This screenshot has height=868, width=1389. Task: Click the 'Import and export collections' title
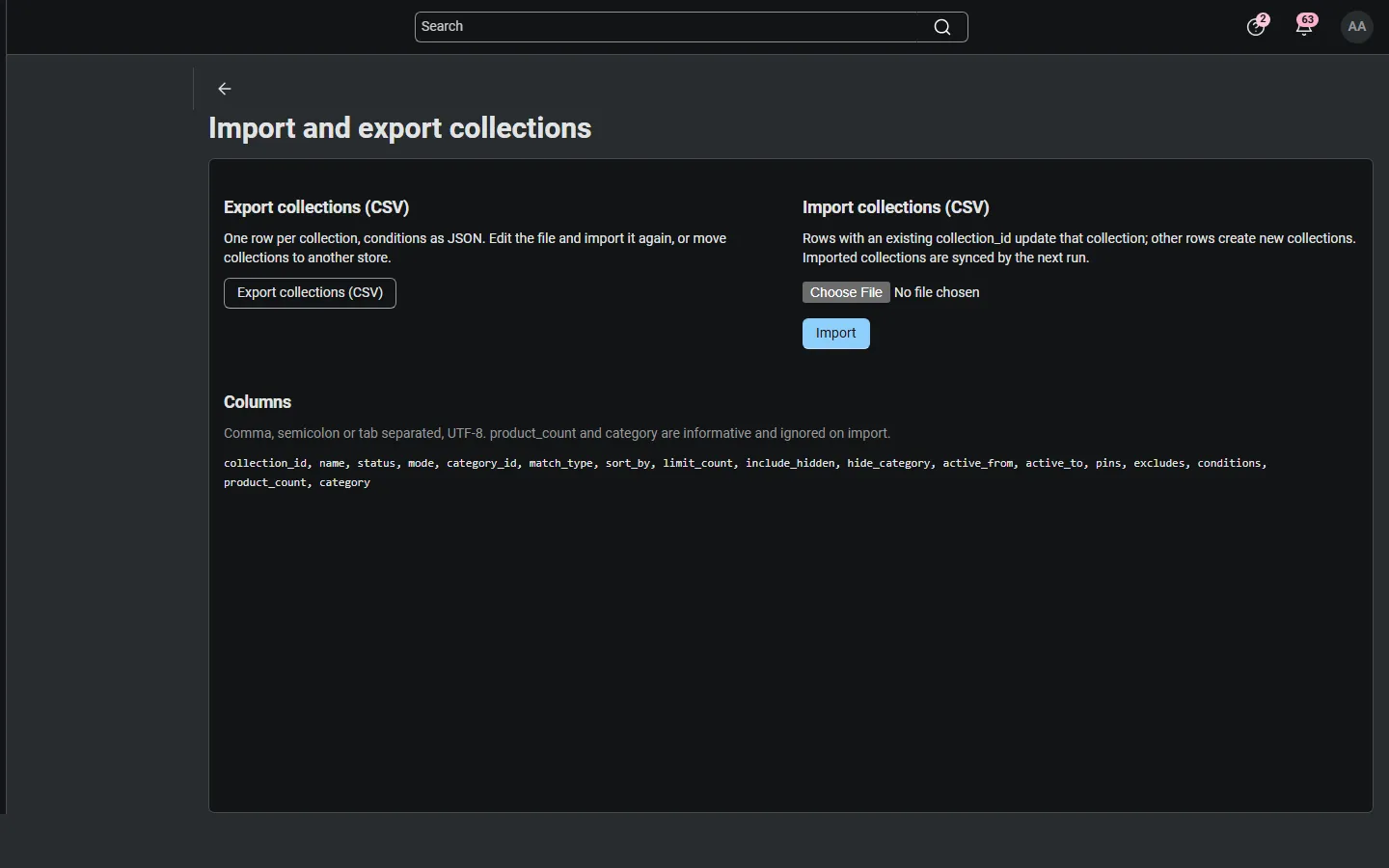point(400,128)
